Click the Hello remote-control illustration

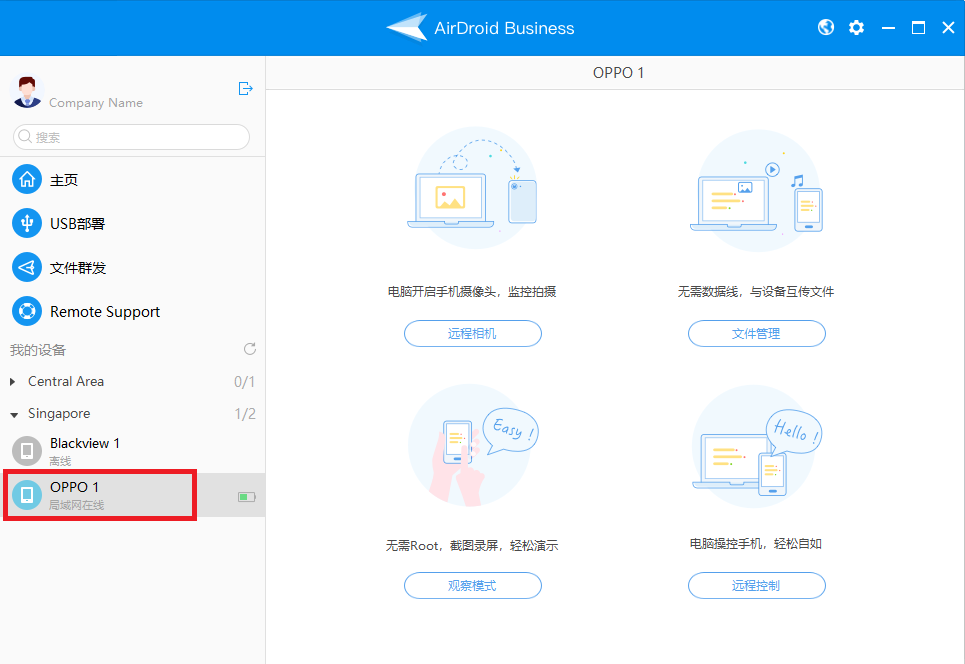757,447
